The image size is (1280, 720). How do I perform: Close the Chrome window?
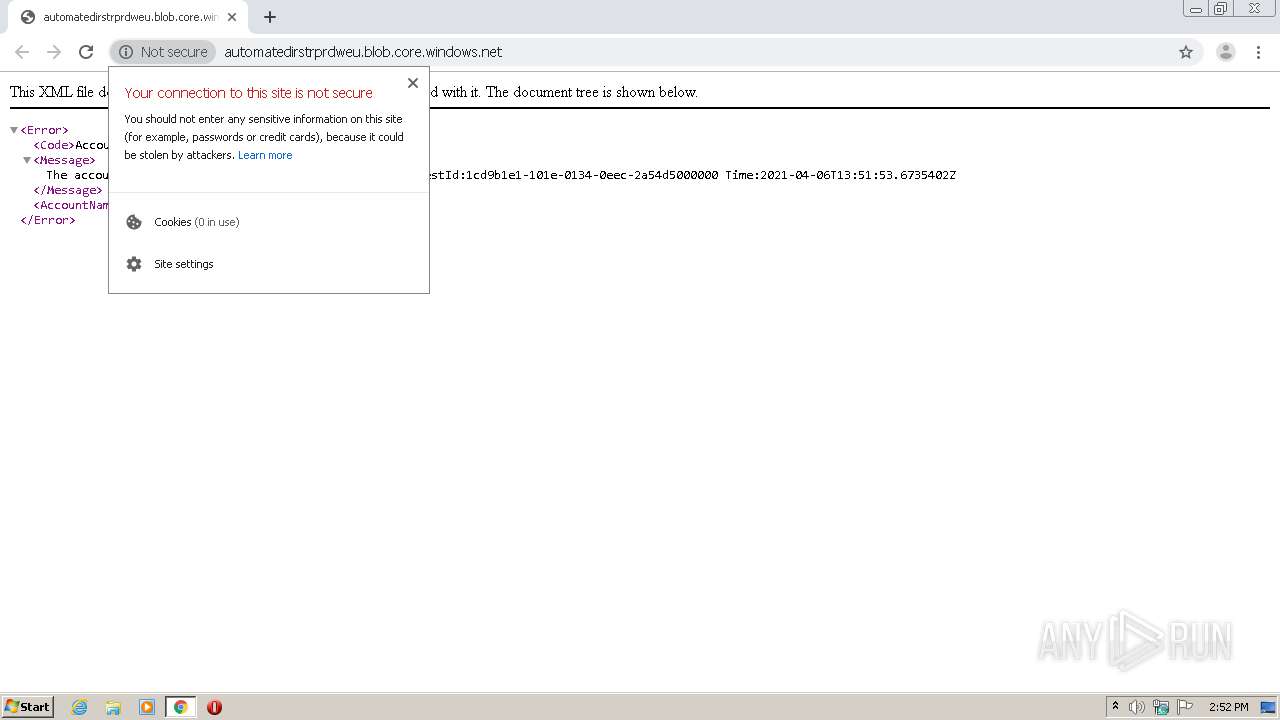click(1254, 9)
